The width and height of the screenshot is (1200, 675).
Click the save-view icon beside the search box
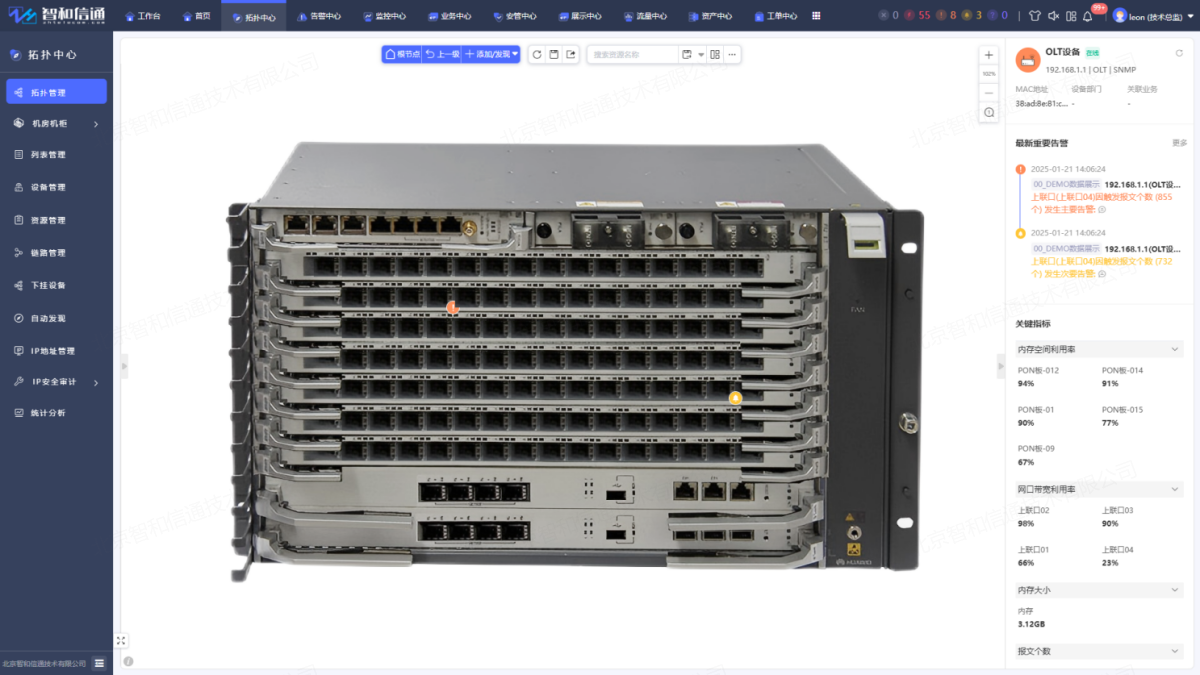(687, 54)
